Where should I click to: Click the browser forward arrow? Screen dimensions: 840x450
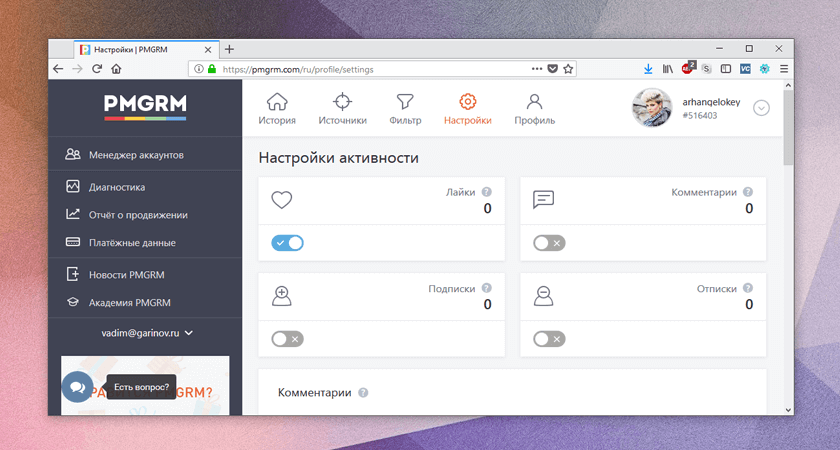pos(78,69)
